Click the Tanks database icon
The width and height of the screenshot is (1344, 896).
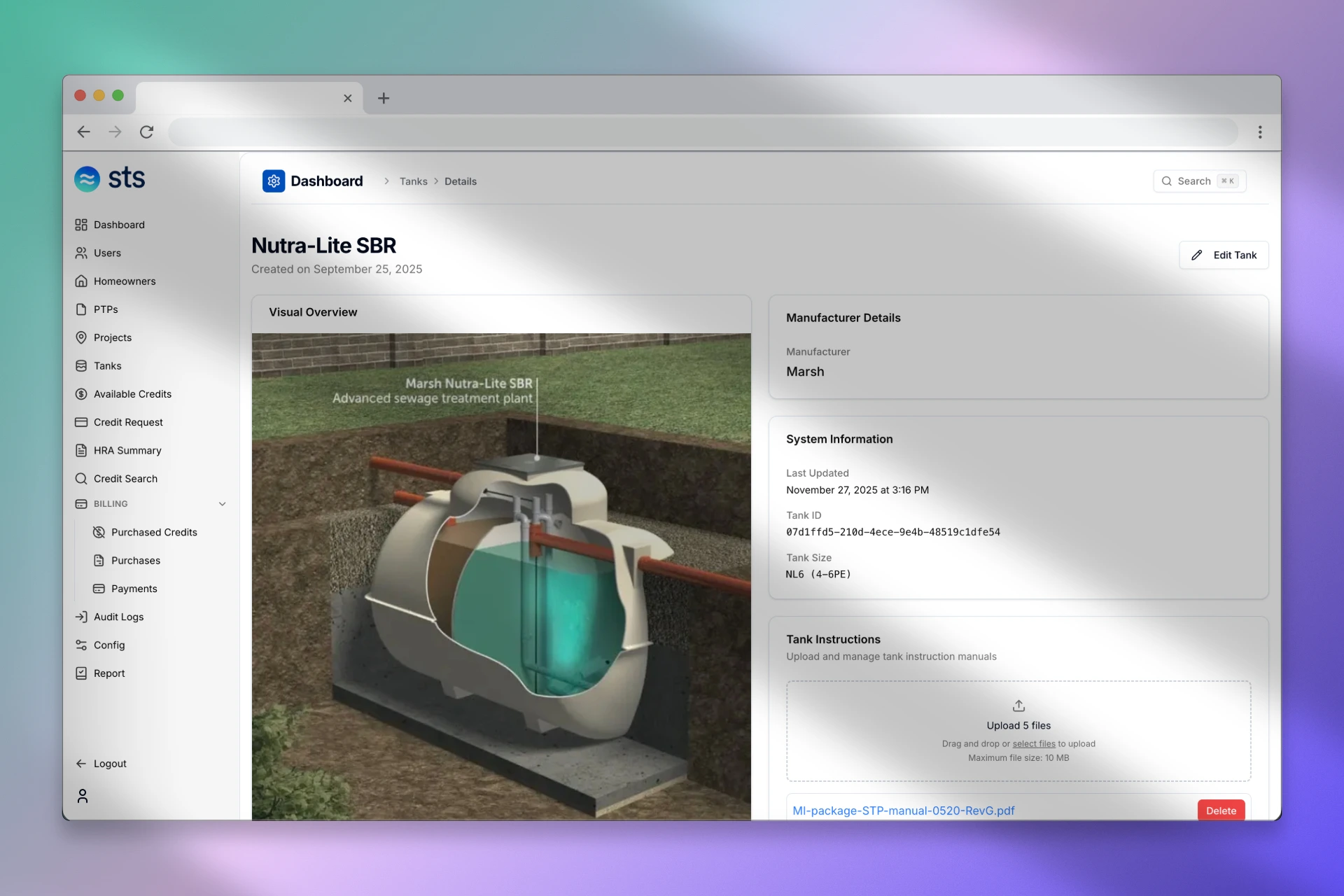click(81, 366)
